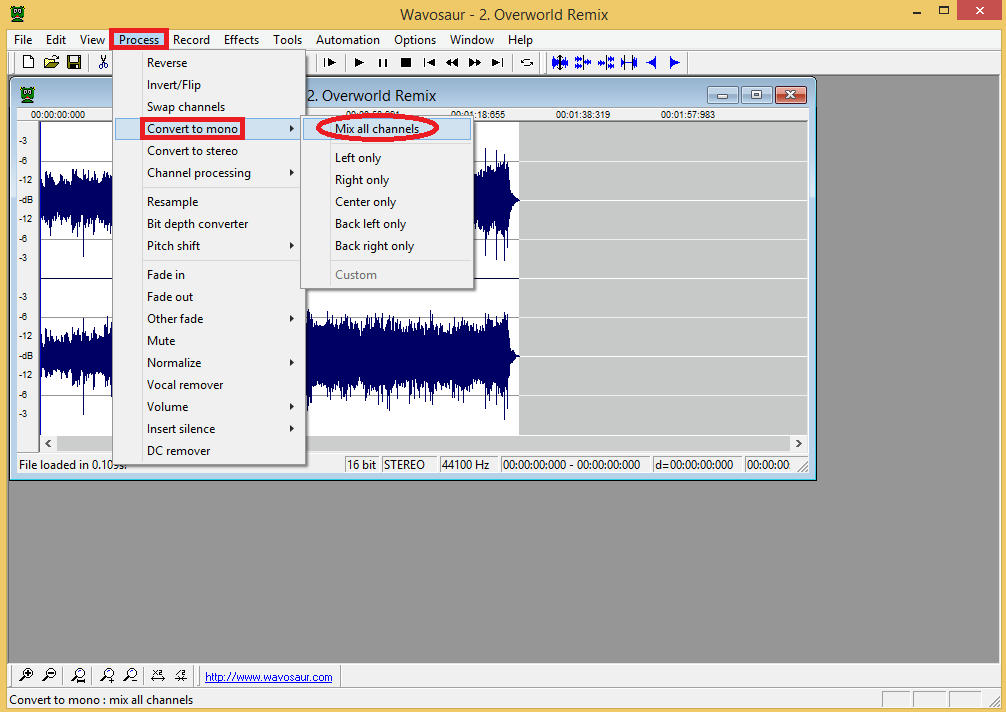Click the Open file folder icon
Viewport: 1006px width, 712px height.
tap(51, 63)
